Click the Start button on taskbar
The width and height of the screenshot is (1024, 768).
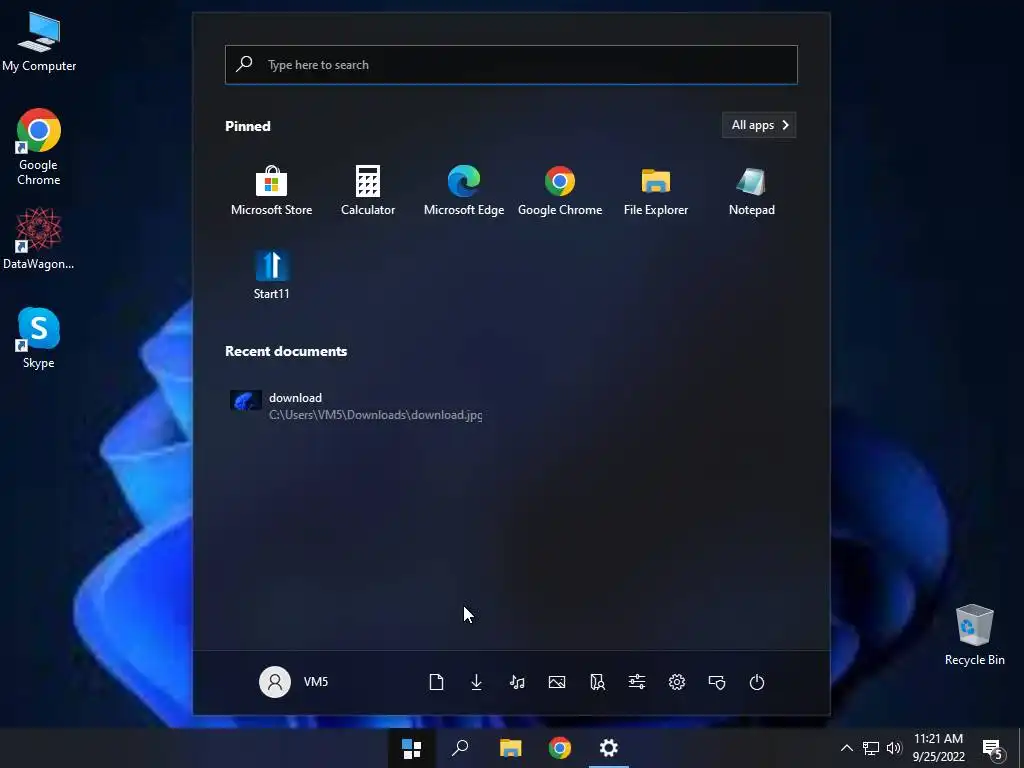coord(411,748)
